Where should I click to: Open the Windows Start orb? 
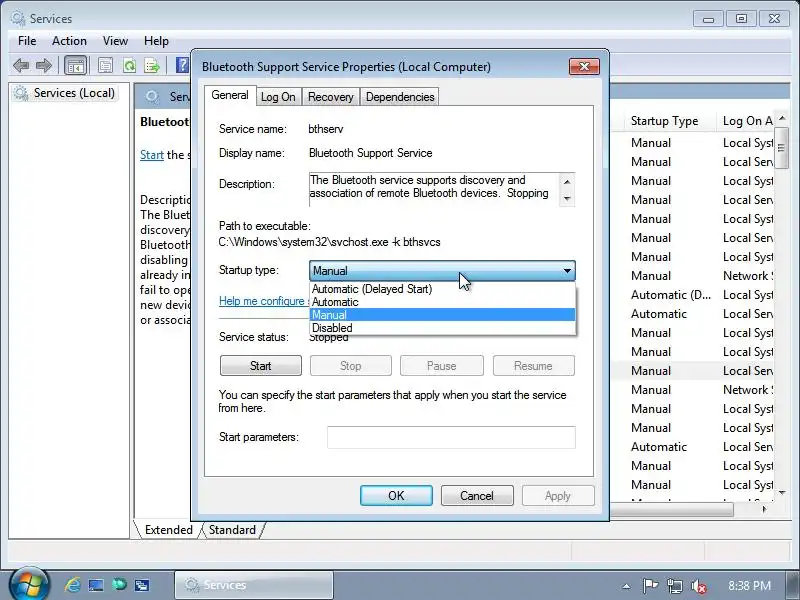click(28, 584)
